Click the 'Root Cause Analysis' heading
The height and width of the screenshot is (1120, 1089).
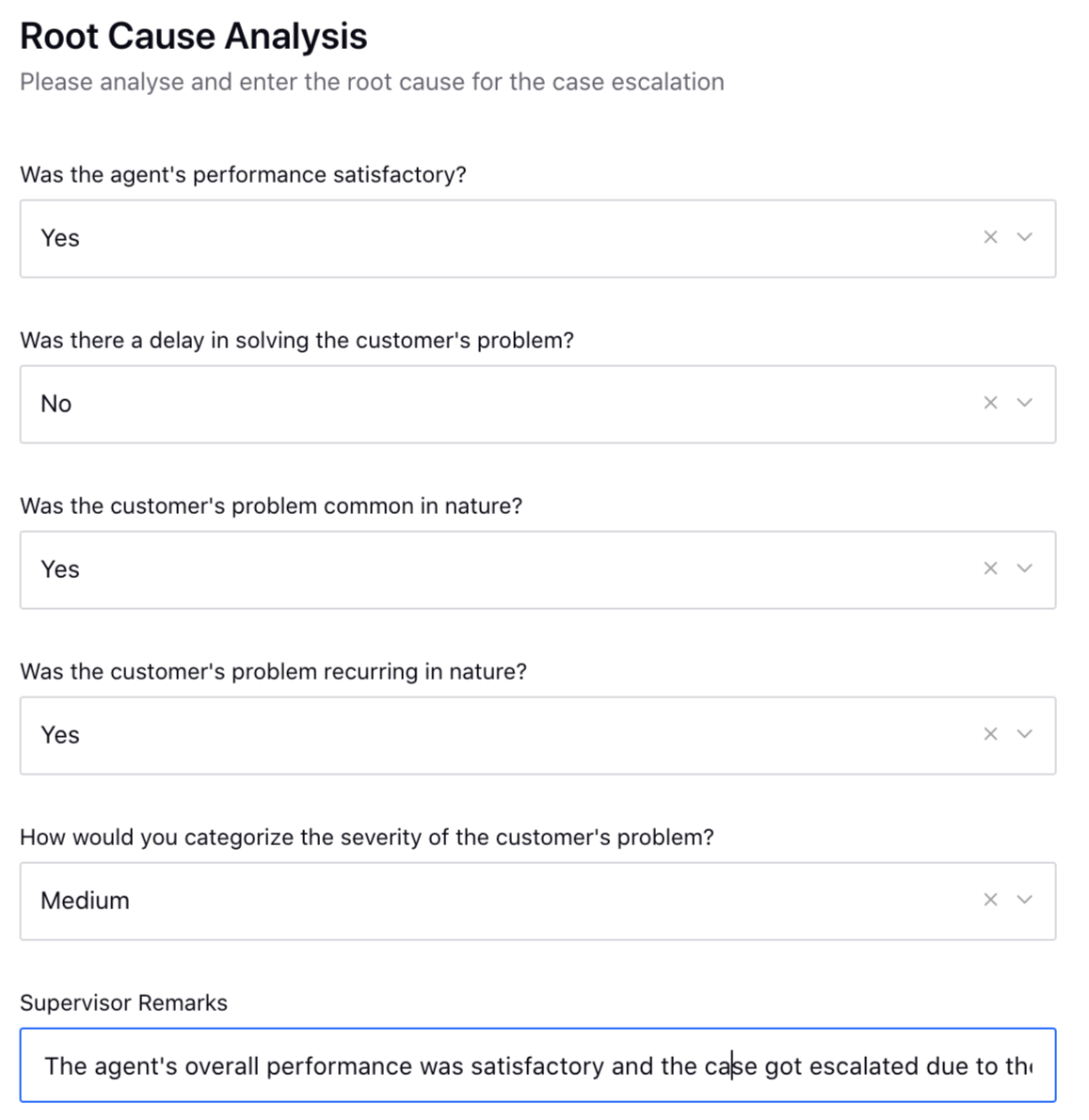click(x=193, y=37)
